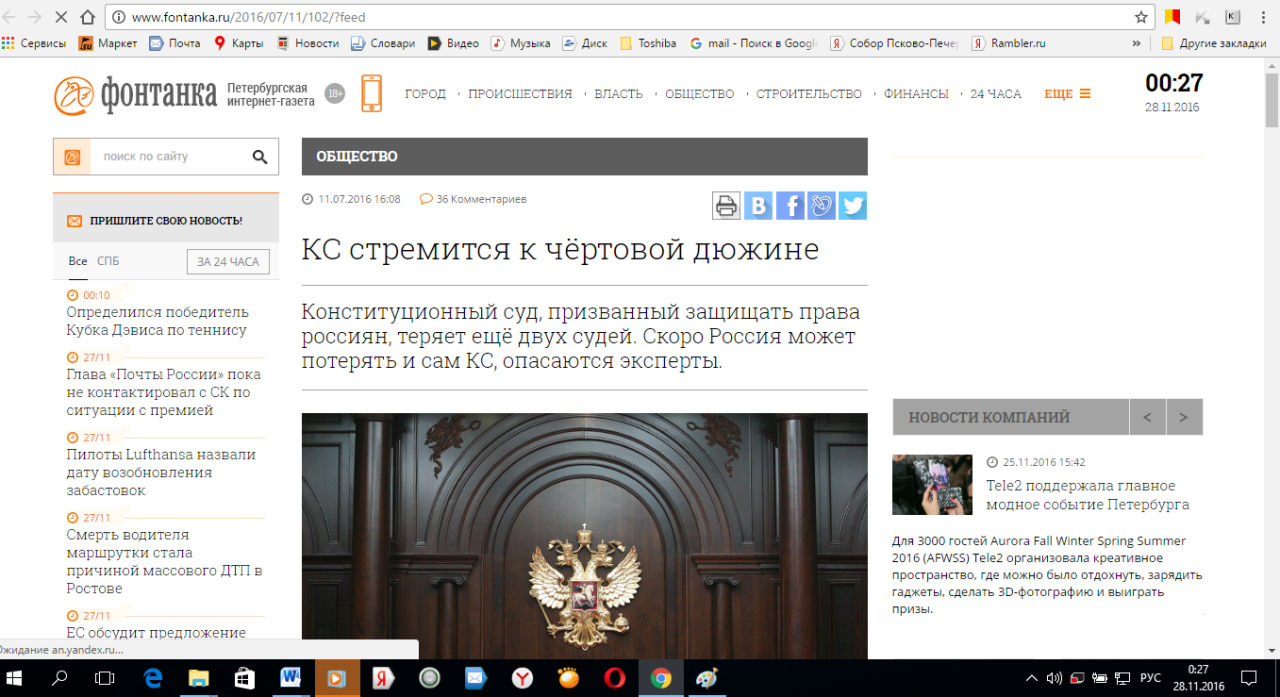Bookmark this page with the star icon
1280x697 pixels.
click(1141, 17)
